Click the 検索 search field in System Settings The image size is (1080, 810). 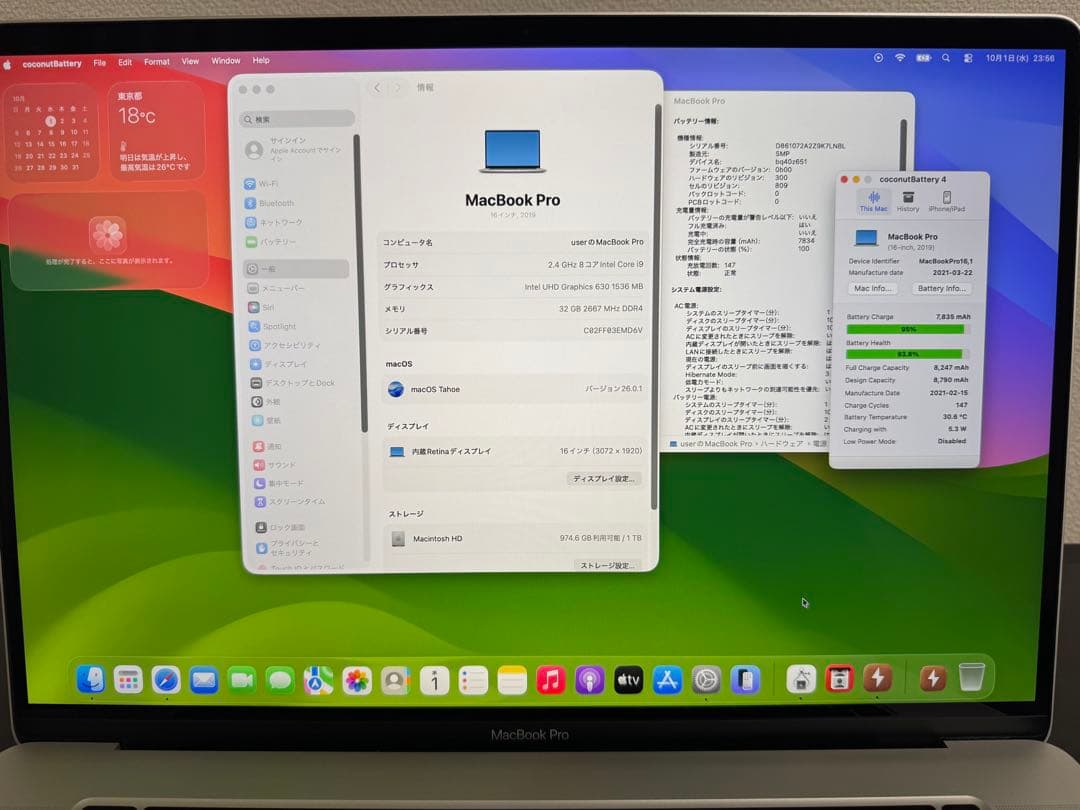295,118
